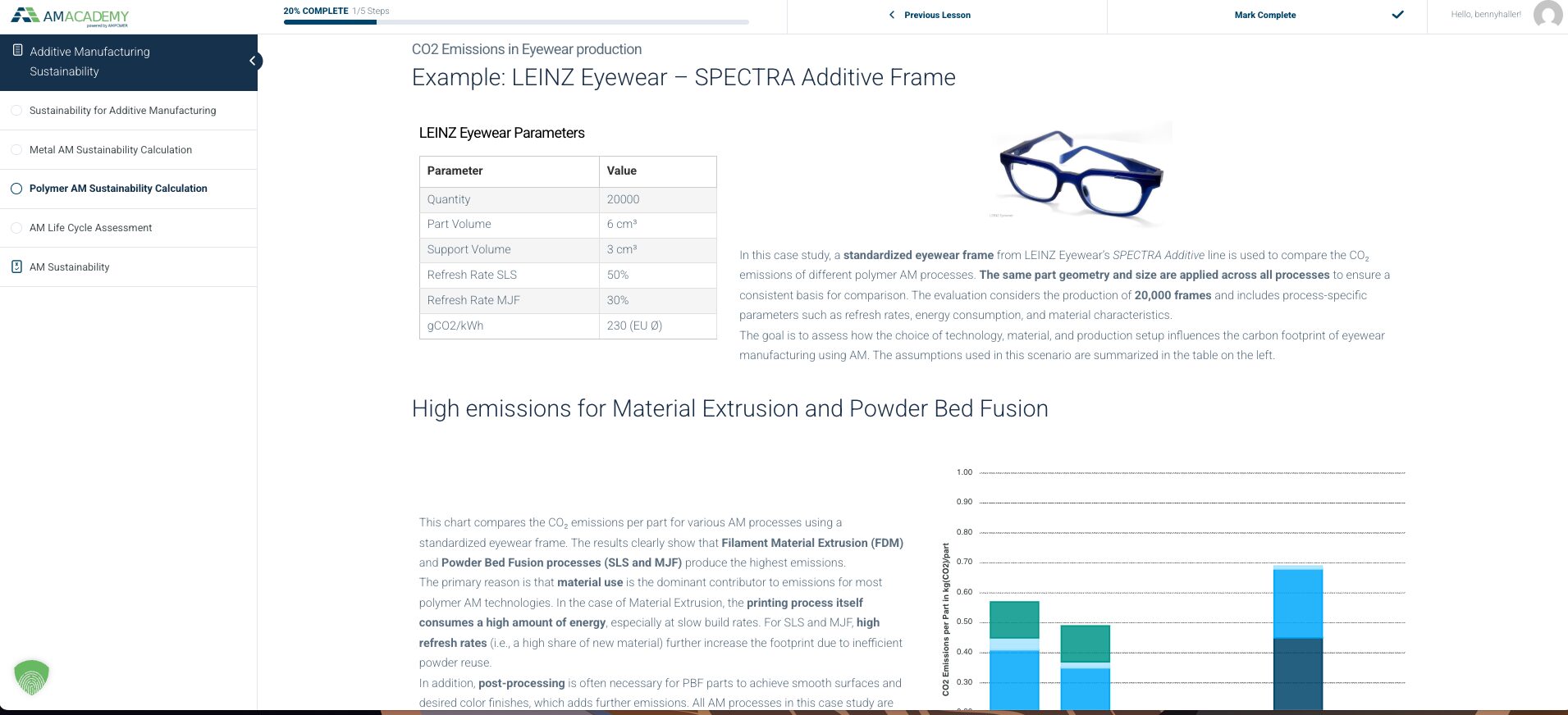
Task: Click the circle for Sustainability for Additive Manufacturing
Action: [x=16, y=111]
